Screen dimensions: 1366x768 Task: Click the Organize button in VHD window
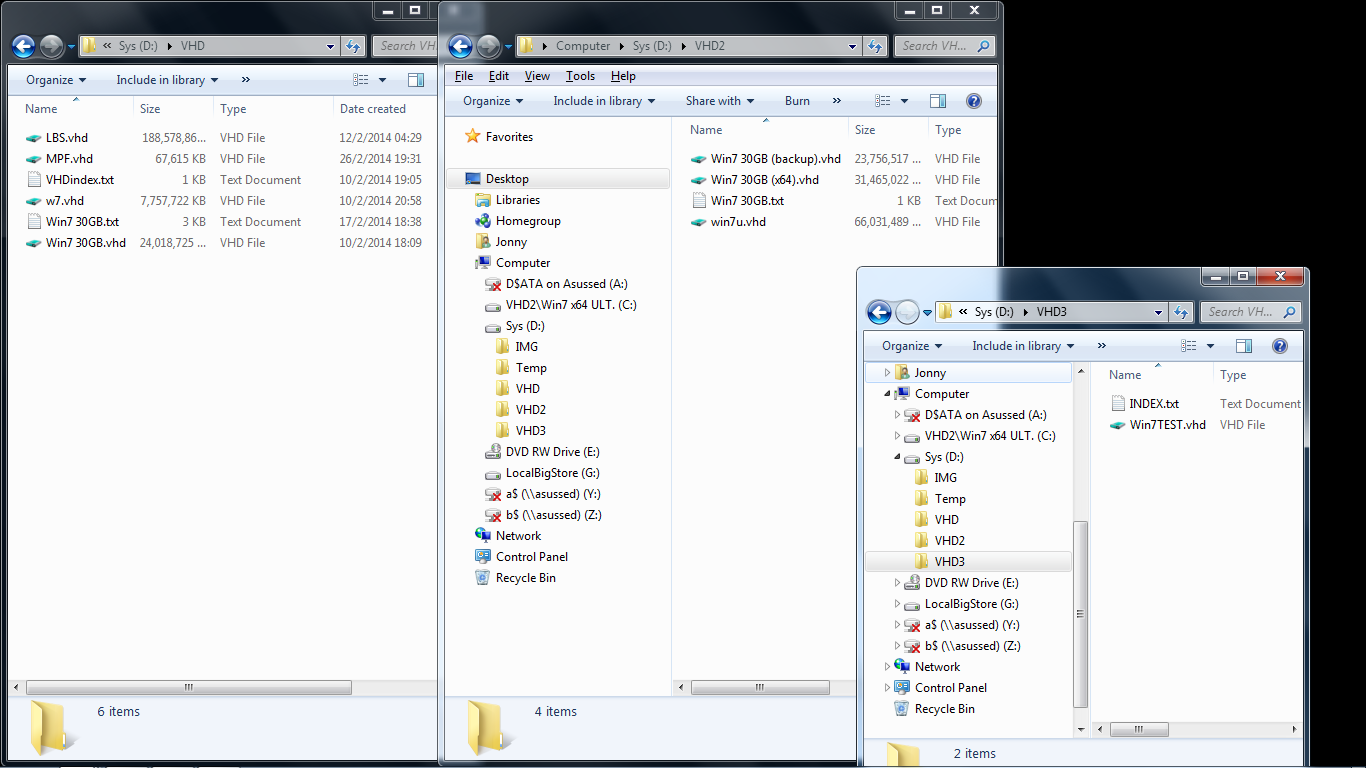coord(56,80)
